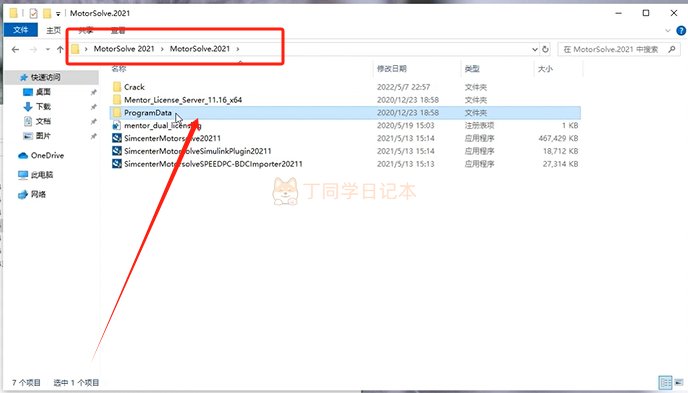Click the SimcenterMotorsolveSPEEDPC-BDCImporter20211 file name
The width and height of the screenshot is (688, 393).
click(213, 164)
